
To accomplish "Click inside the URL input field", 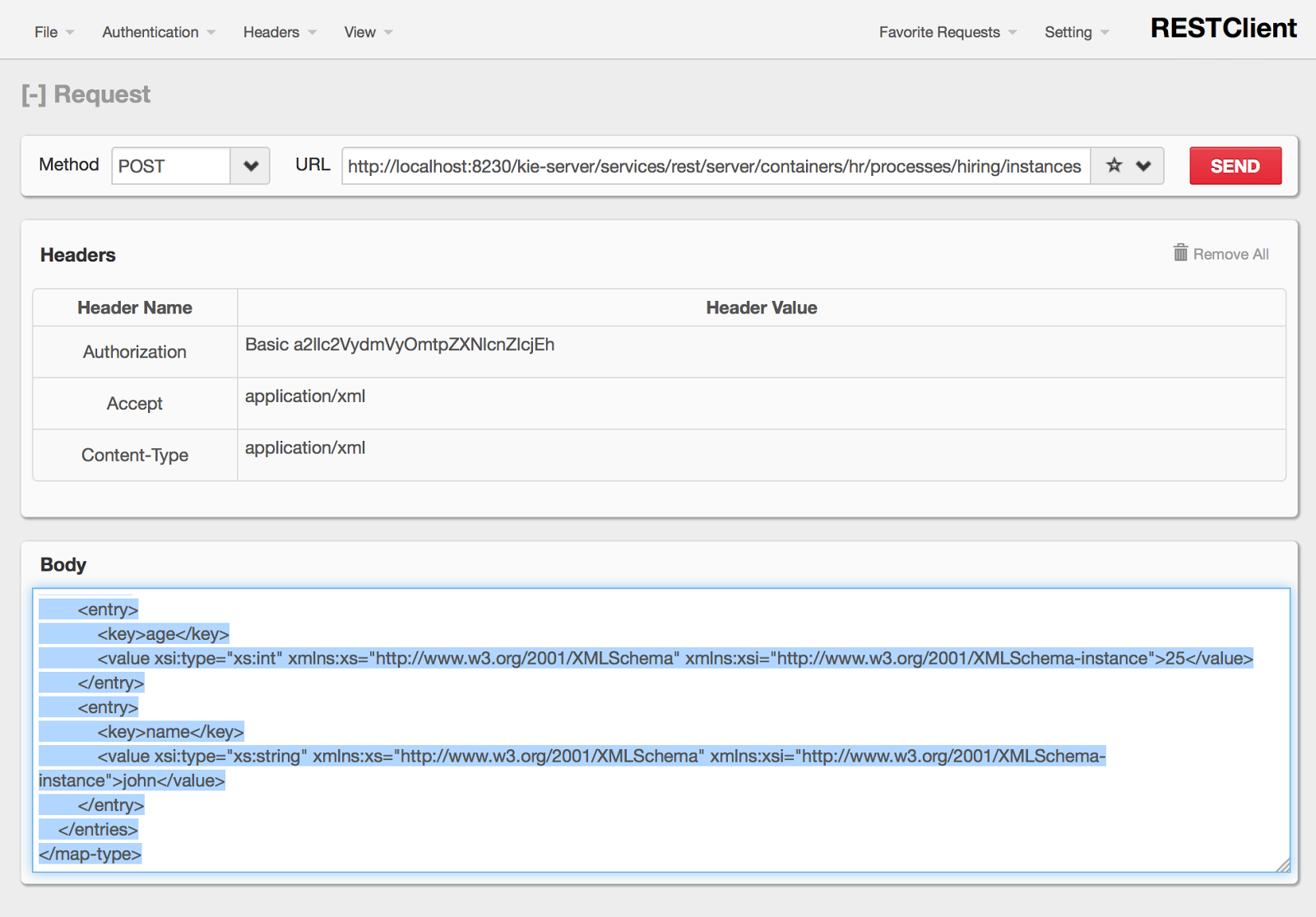I will coord(716,165).
